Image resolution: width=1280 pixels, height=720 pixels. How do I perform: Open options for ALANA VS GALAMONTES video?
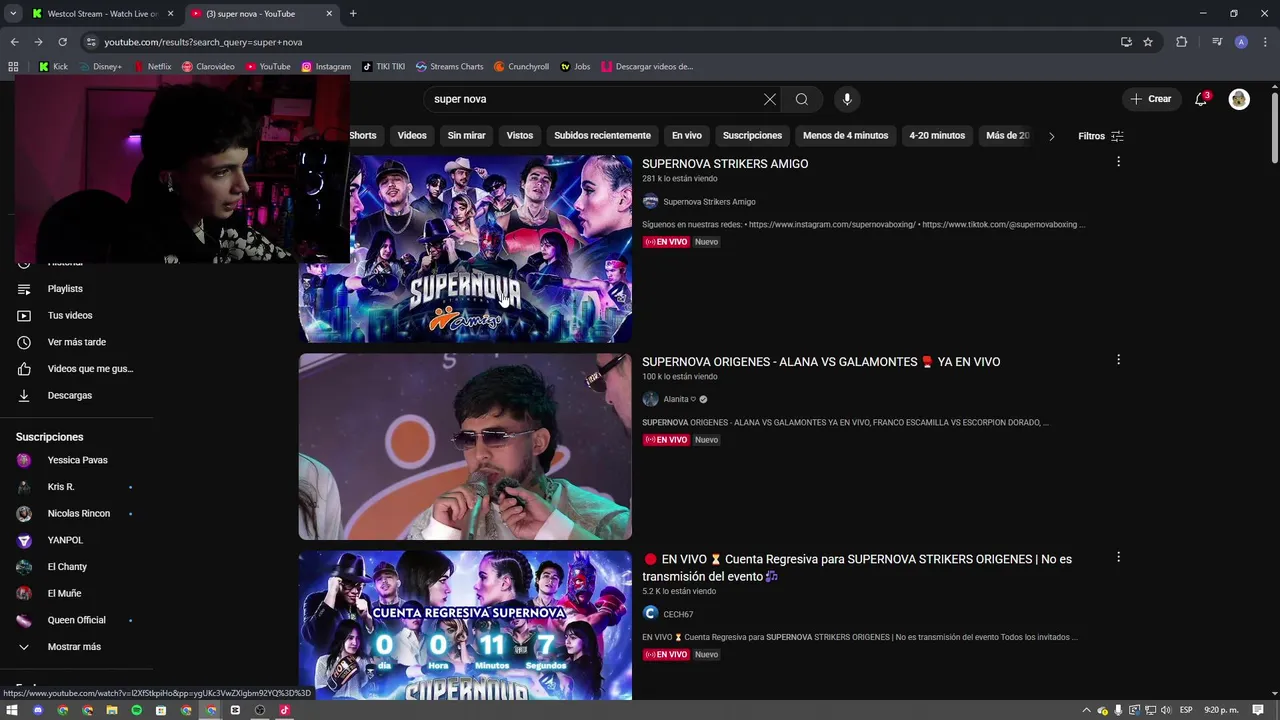pos(1118,360)
